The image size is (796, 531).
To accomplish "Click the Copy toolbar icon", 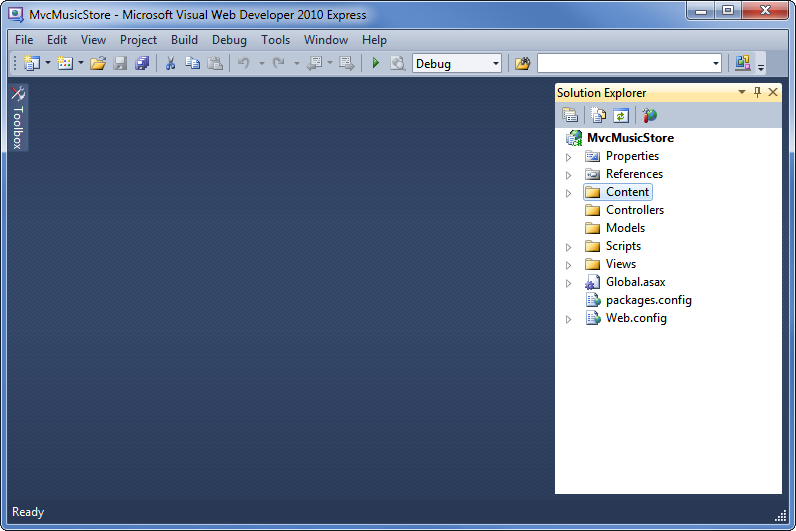I will tap(192, 64).
